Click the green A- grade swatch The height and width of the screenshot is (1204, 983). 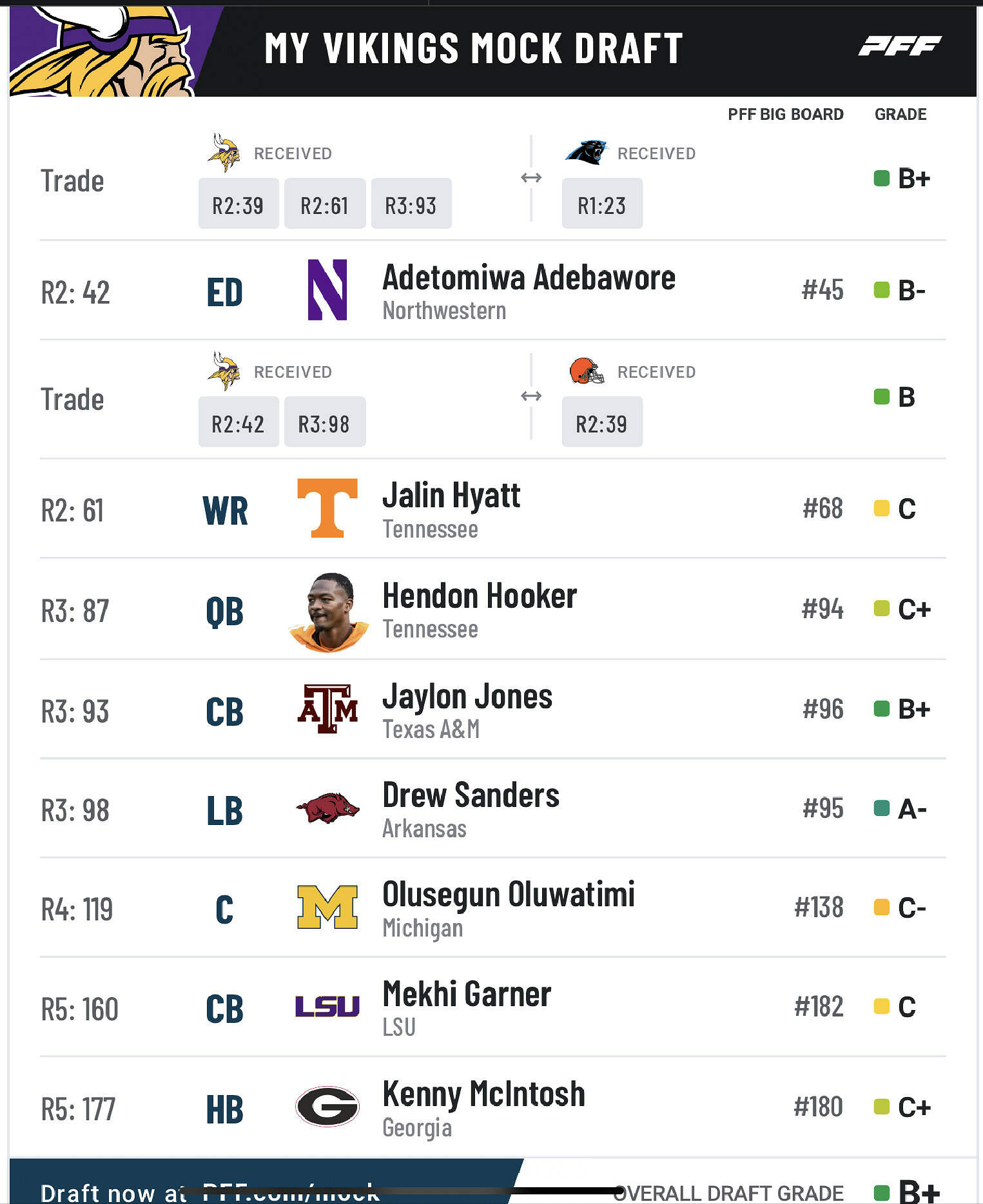pyautogui.click(x=881, y=808)
